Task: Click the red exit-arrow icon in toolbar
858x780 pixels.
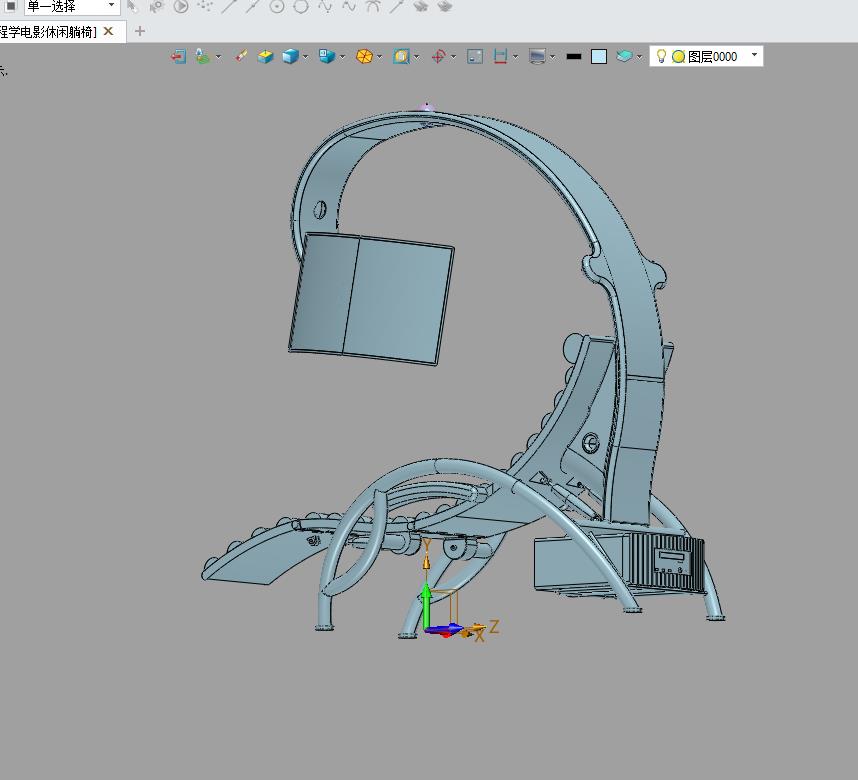Action: (178, 57)
